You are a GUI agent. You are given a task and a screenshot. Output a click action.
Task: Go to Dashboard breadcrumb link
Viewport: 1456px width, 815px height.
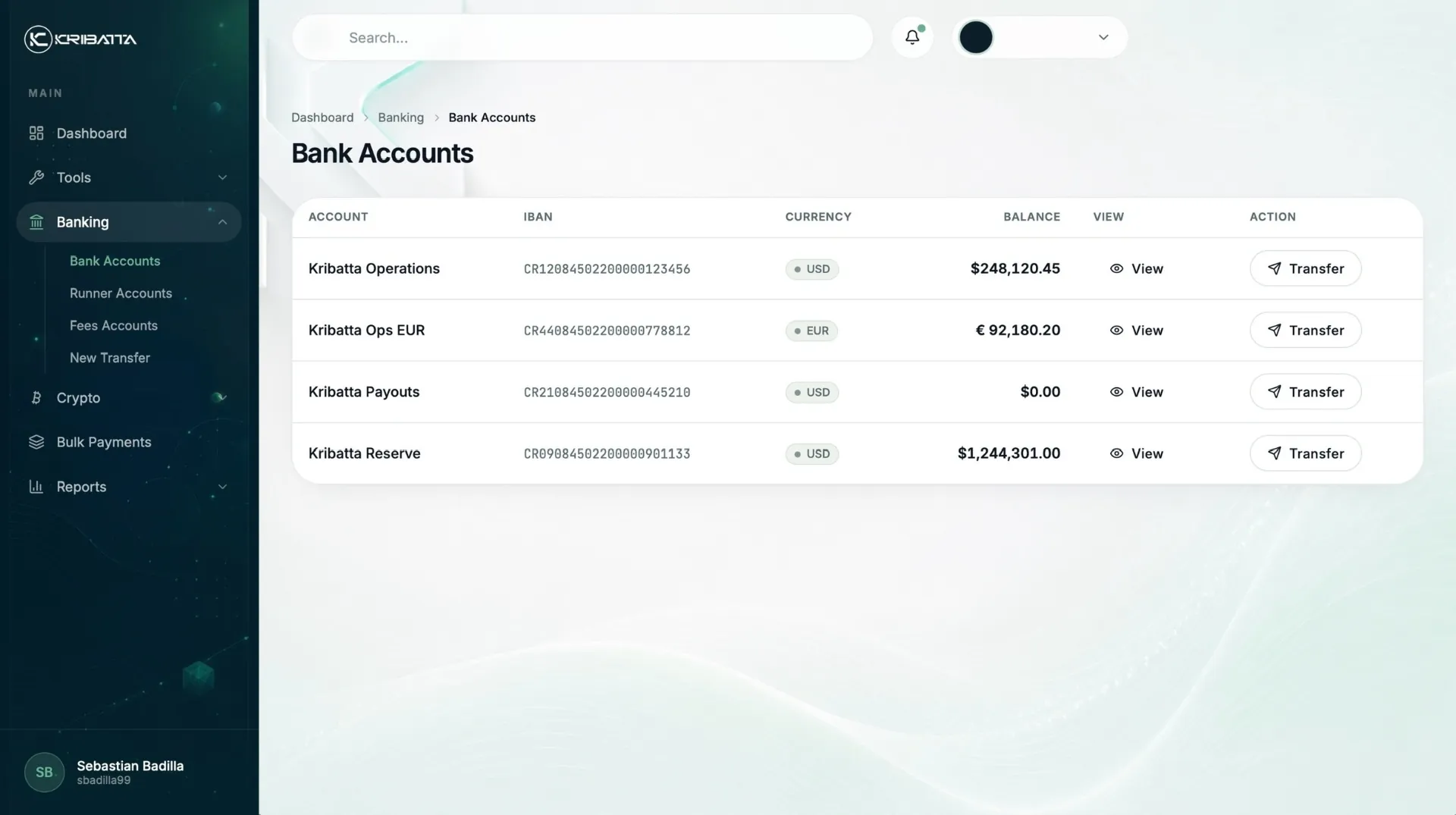coord(322,118)
